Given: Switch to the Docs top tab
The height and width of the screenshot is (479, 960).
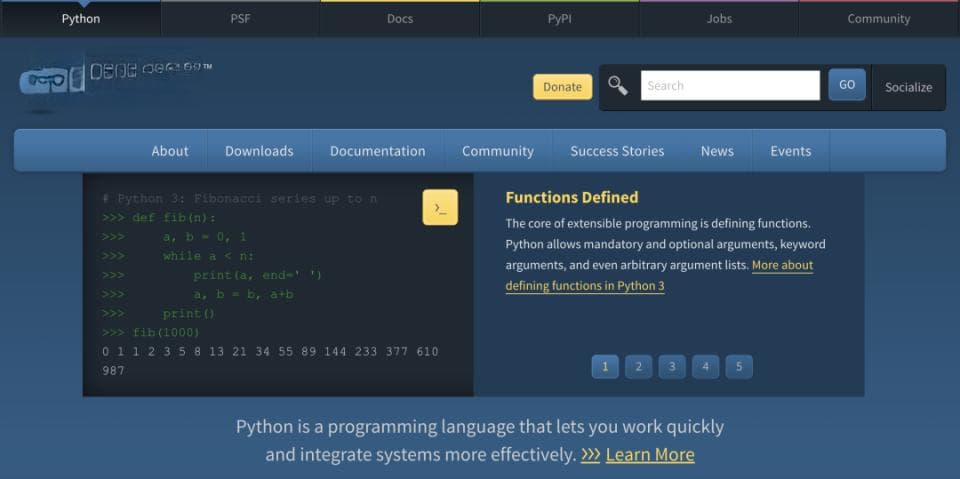Looking at the screenshot, I should pyautogui.click(x=400, y=18).
